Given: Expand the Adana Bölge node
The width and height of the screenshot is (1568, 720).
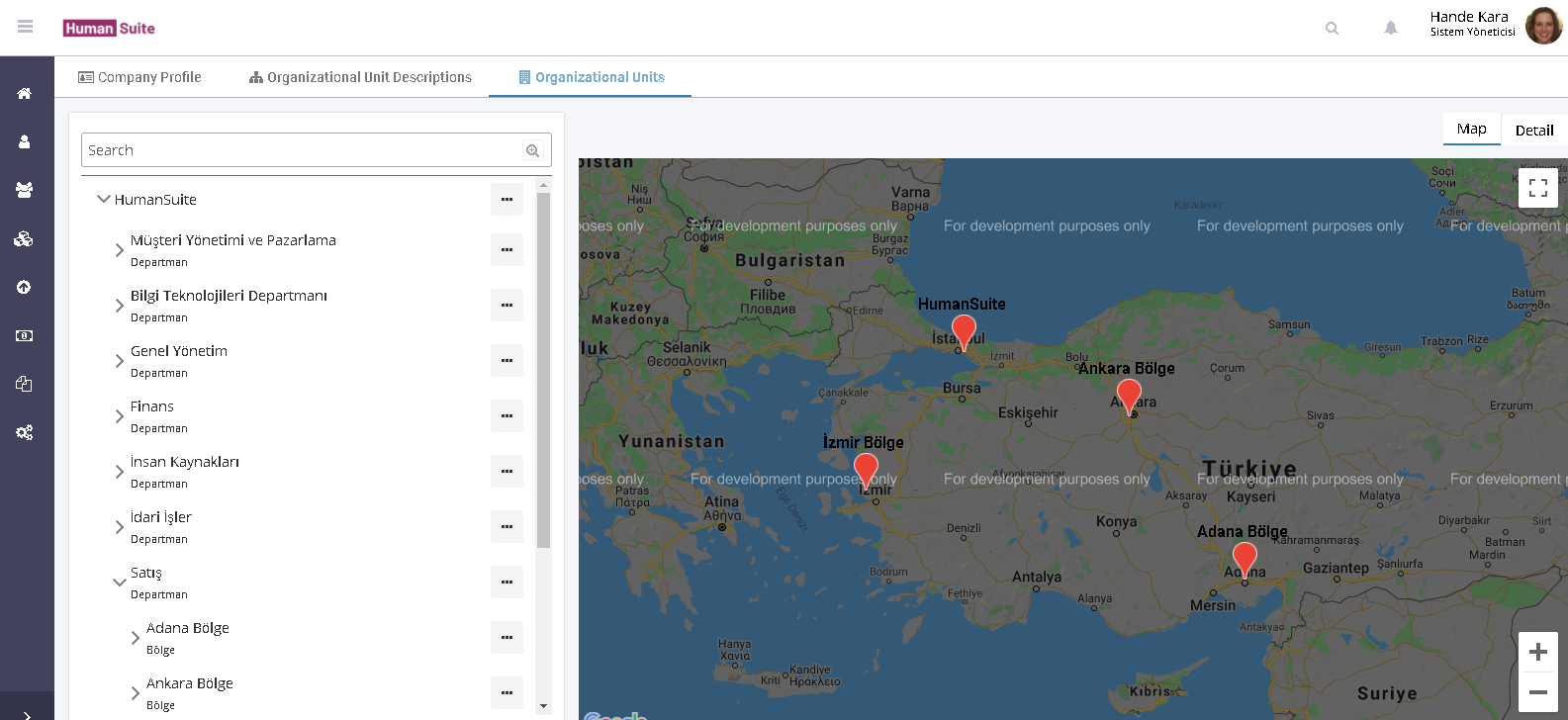Looking at the screenshot, I should point(136,638).
